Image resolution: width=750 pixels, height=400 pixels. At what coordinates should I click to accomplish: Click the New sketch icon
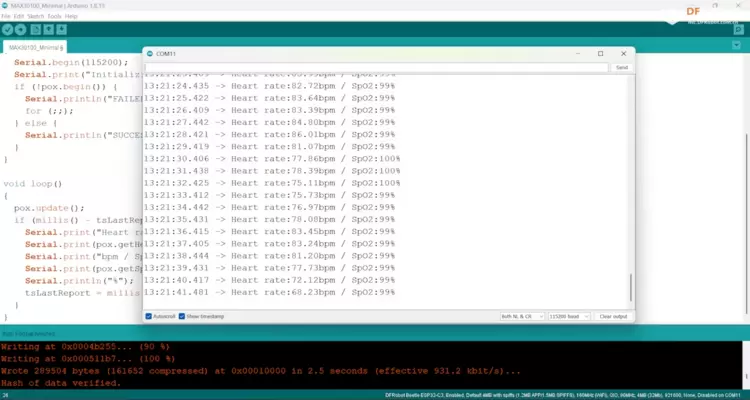[35, 30]
